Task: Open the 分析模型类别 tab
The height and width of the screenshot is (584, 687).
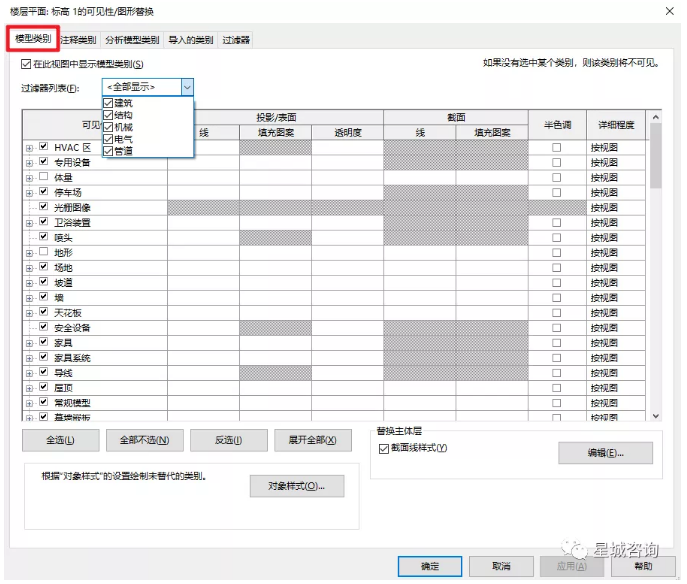Action: click(132, 40)
